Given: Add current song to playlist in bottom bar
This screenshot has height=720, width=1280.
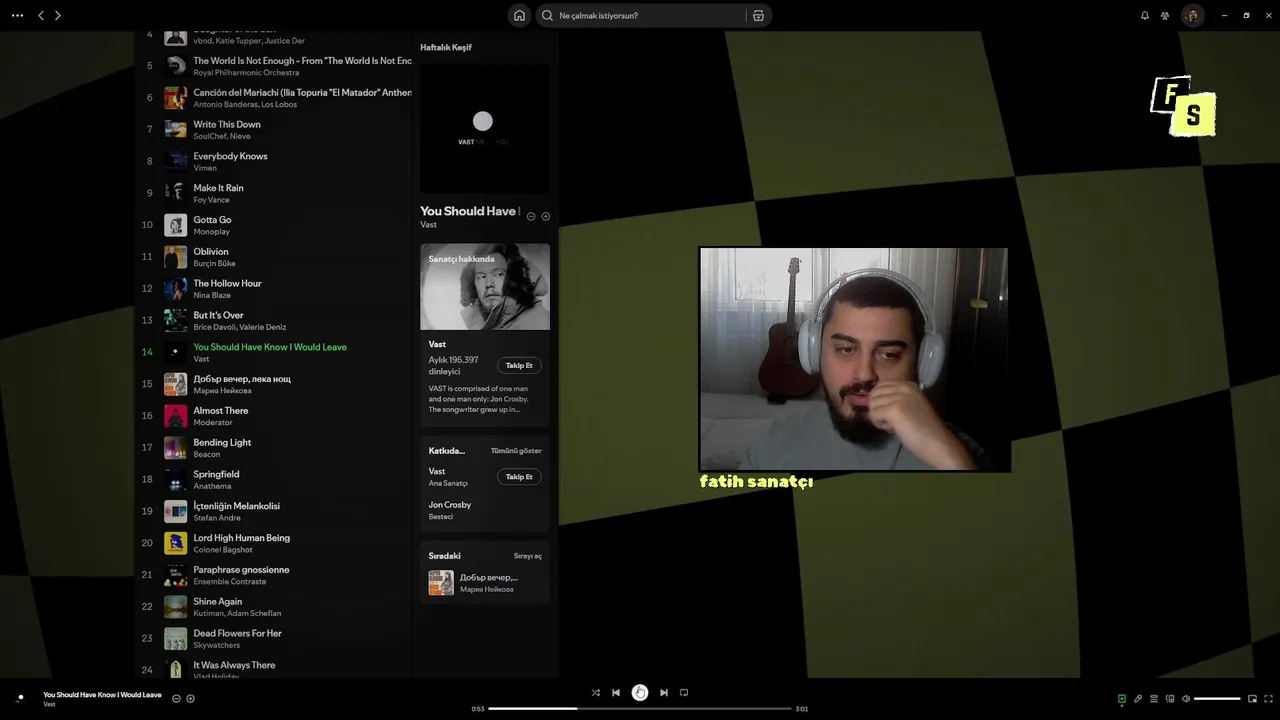Looking at the screenshot, I should (190, 698).
